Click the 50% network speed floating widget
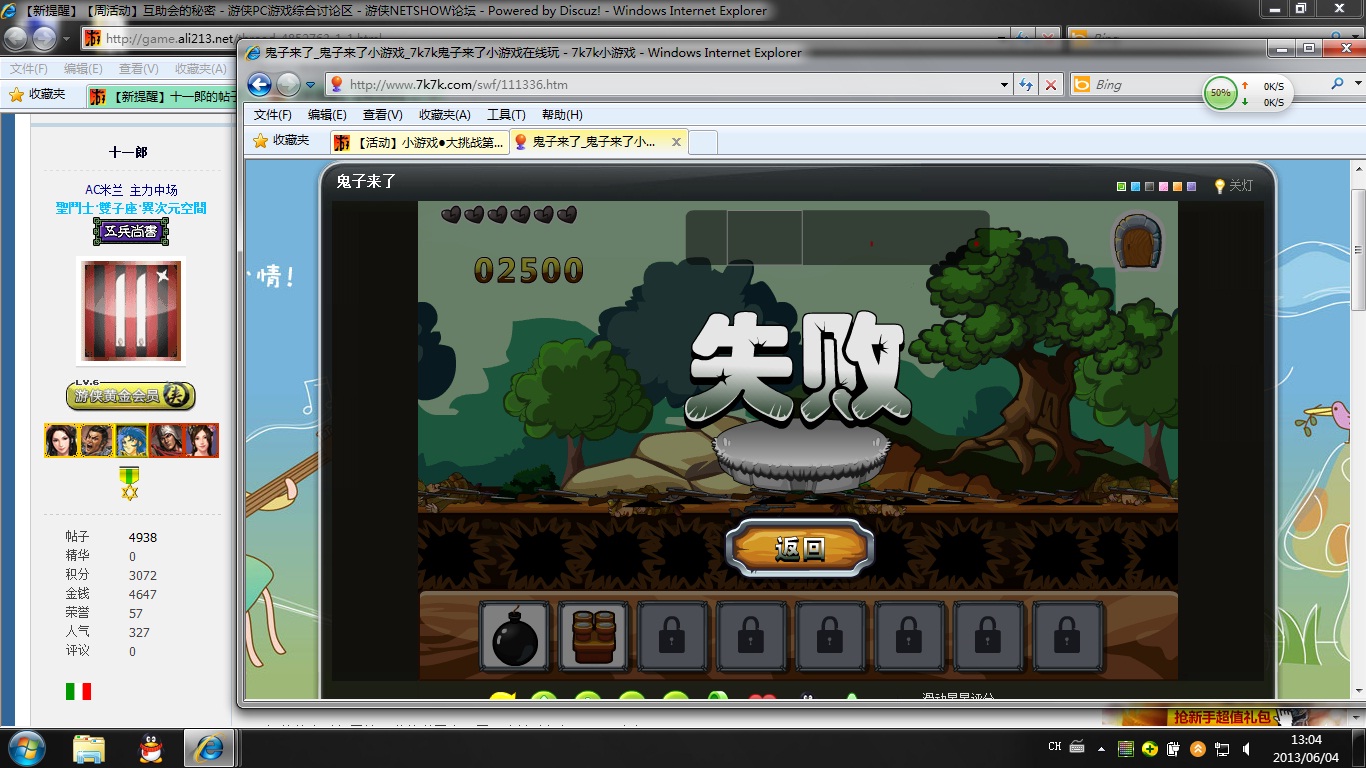The height and width of the screenshot is (768, 1366). pyautogui.click(x=1247, y=93)
